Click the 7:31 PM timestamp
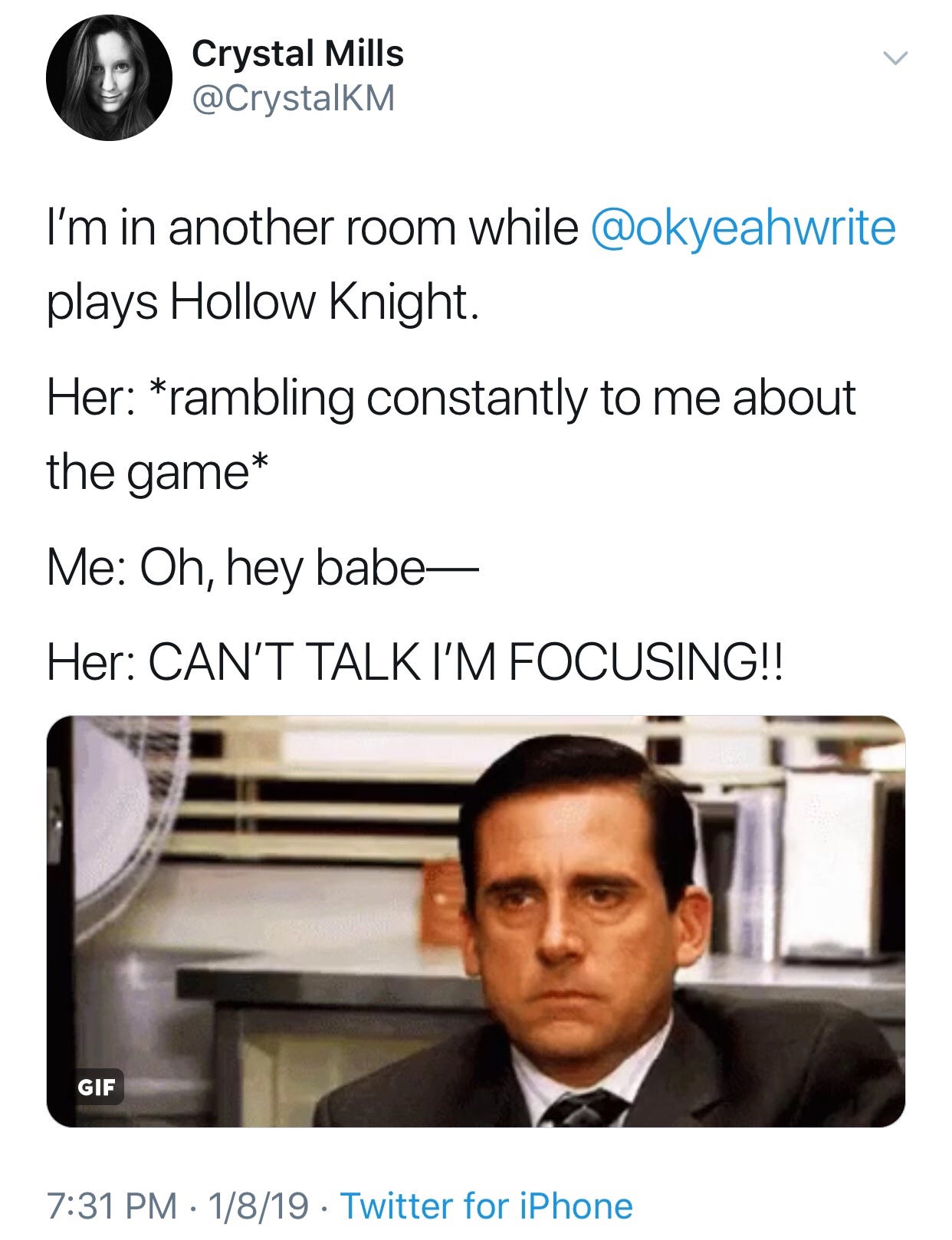This screenshot has height=1240, width=952. click(112, 1206)
